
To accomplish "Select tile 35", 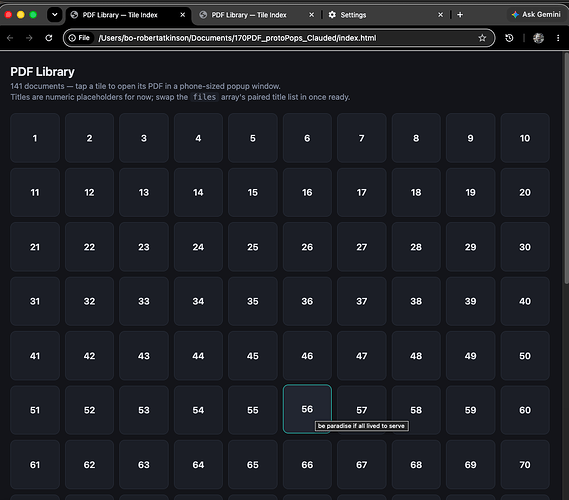I will tap(253, 301).
